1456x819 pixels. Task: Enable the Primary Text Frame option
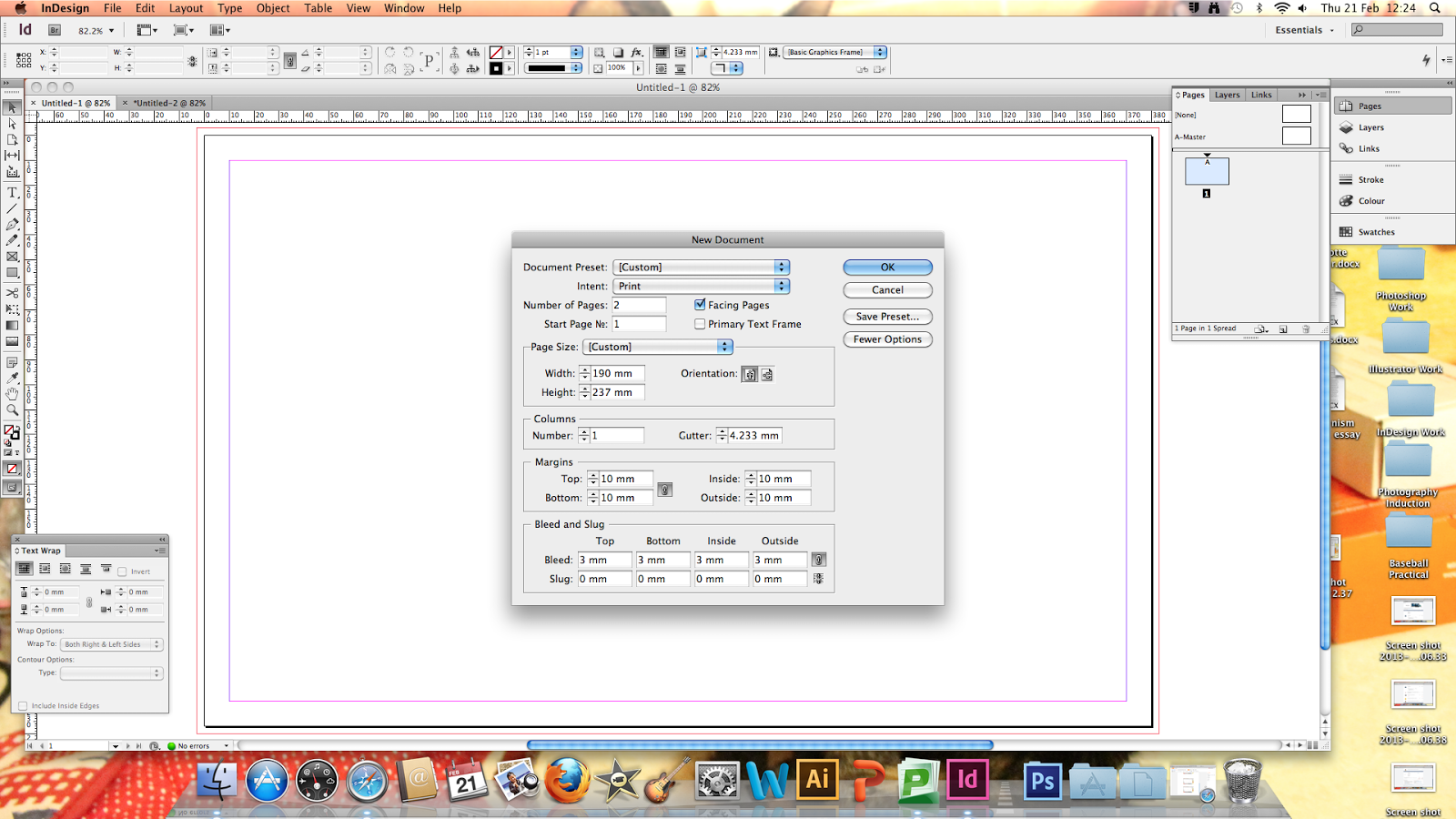coord(700,324)
